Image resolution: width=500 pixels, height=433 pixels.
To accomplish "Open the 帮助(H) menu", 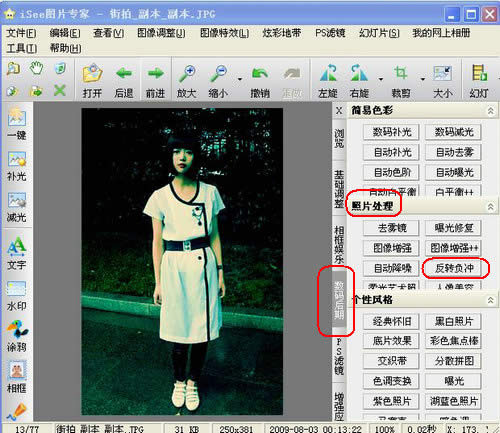I will click(x=65, y=49).
